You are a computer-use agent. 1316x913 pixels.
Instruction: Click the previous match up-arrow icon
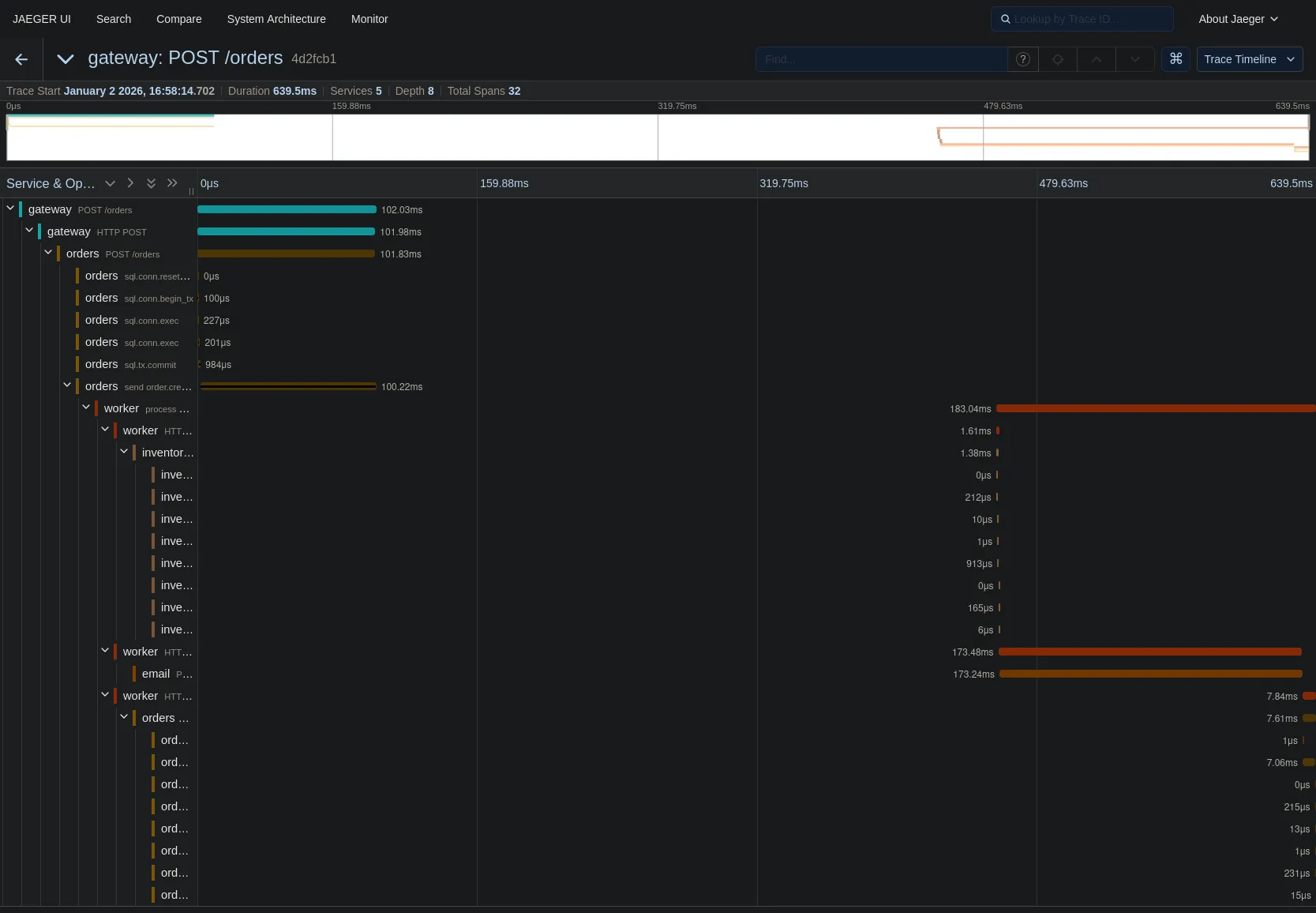(1096, 59)
